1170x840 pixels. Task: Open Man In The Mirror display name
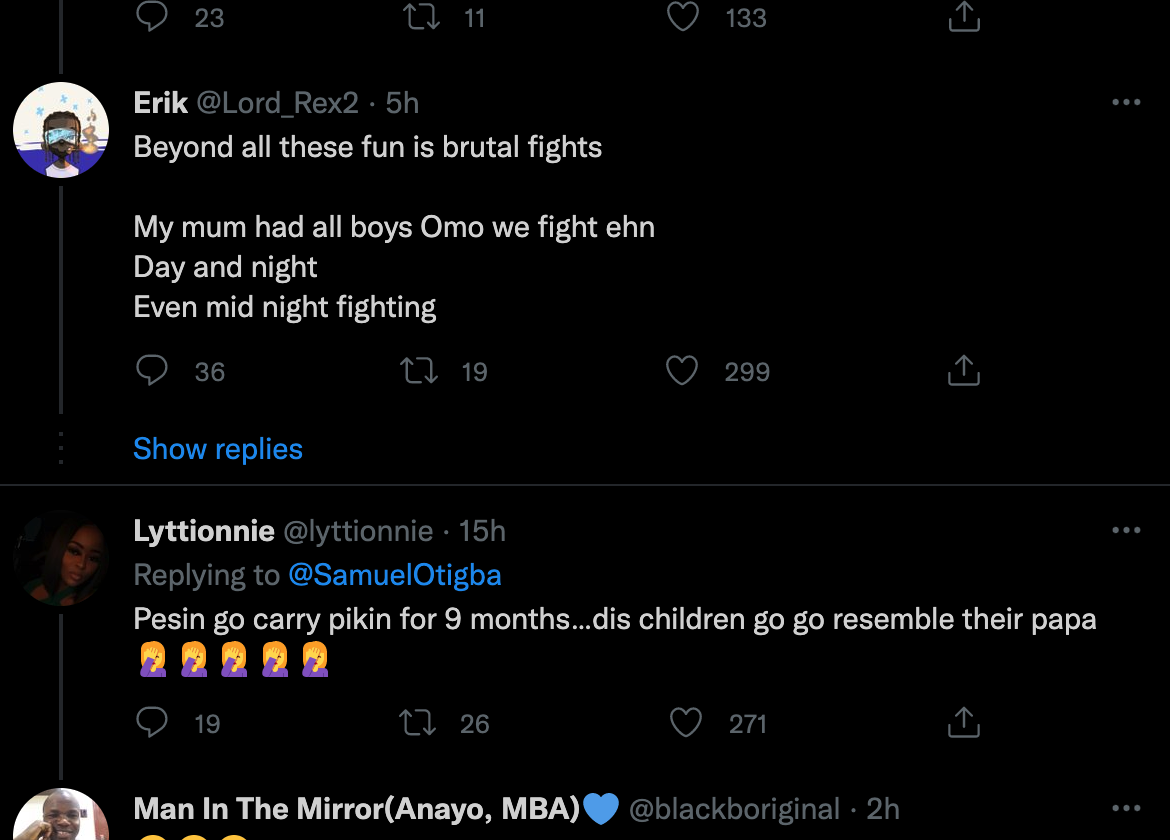[x=357, y=808]
